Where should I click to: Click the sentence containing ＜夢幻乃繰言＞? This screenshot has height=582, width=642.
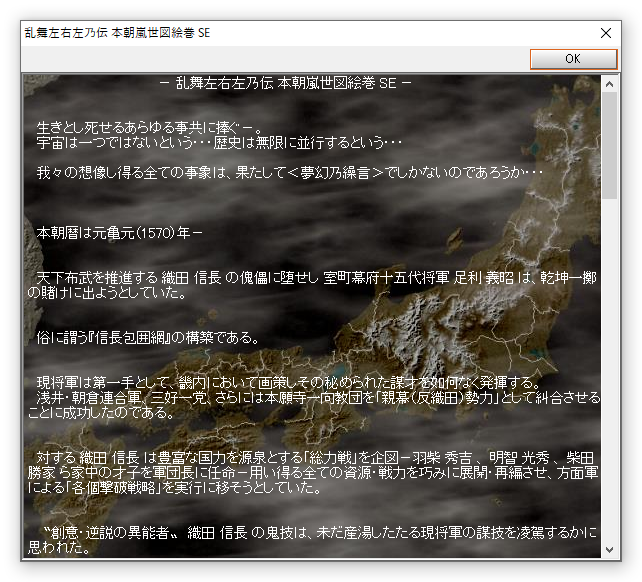(290, 173)
